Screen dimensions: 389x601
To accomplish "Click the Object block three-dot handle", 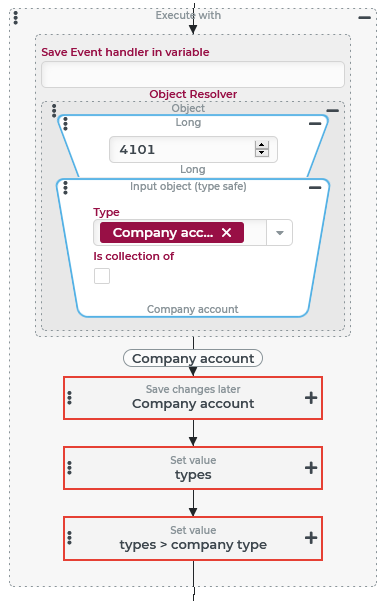I will (54, 111).
